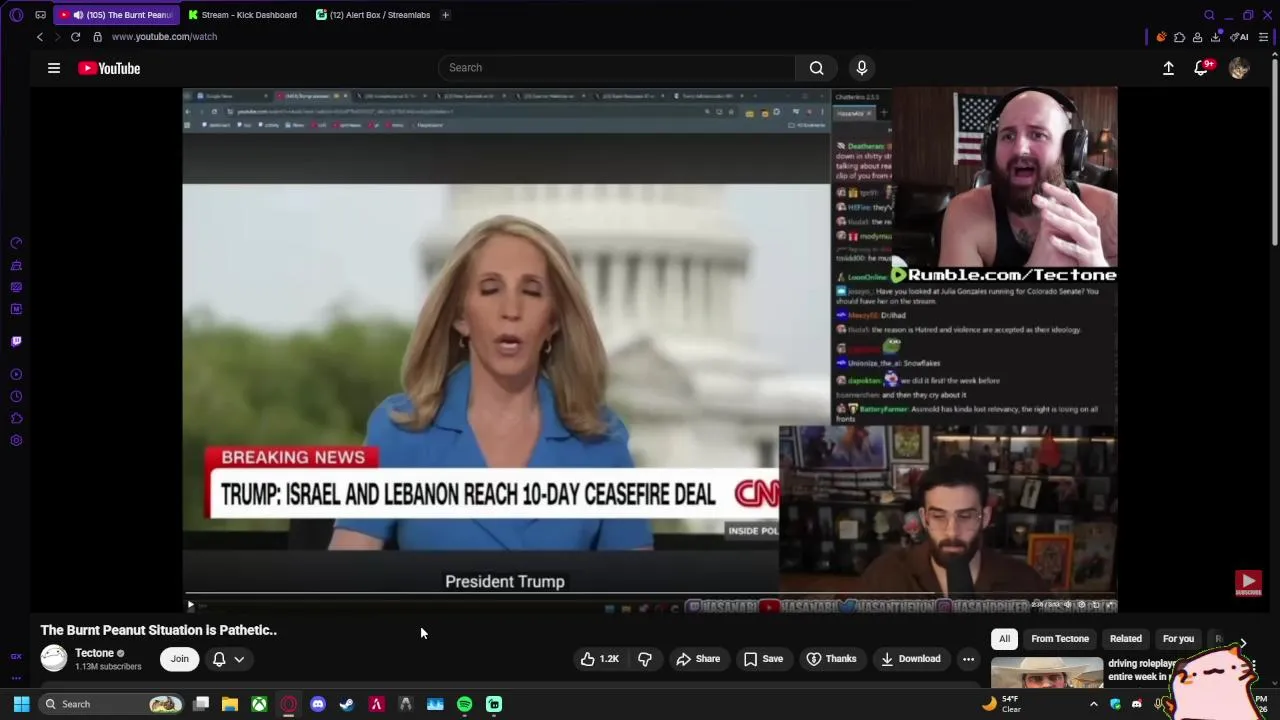Open browser tab search magnifier icon

click(x=1209, y=15)
